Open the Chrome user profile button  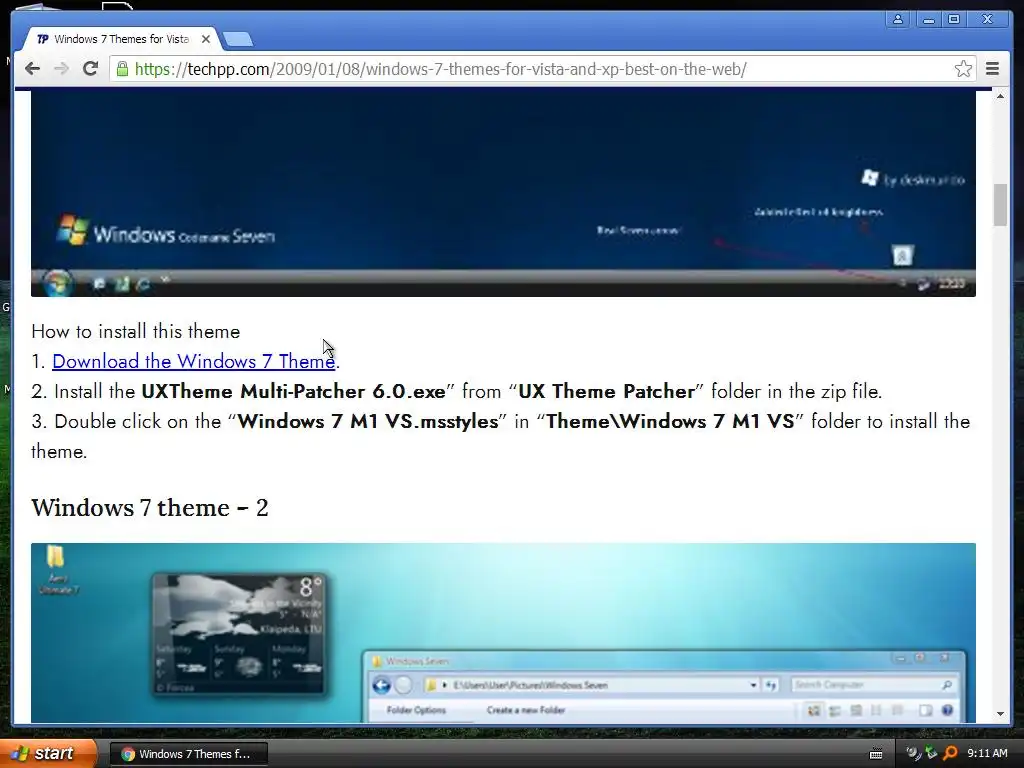[898, 20]
